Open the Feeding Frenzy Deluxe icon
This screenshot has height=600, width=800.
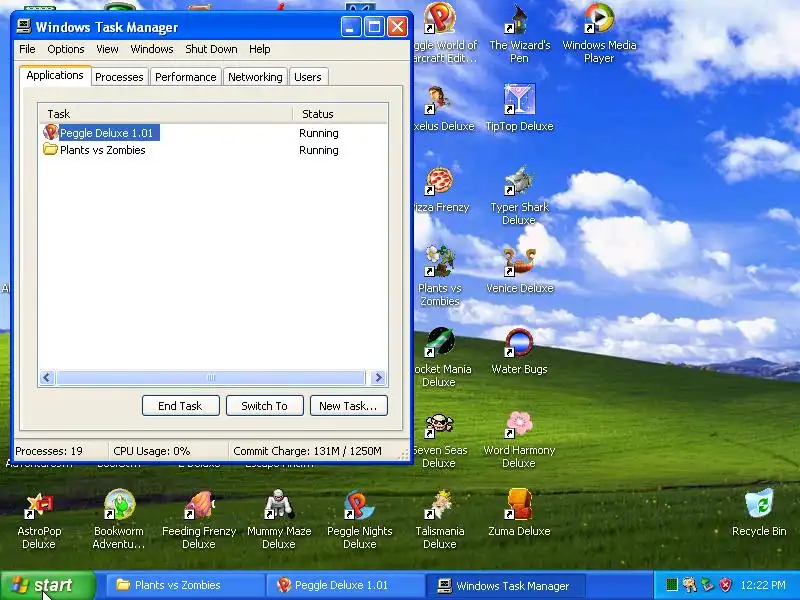point(199,520)
